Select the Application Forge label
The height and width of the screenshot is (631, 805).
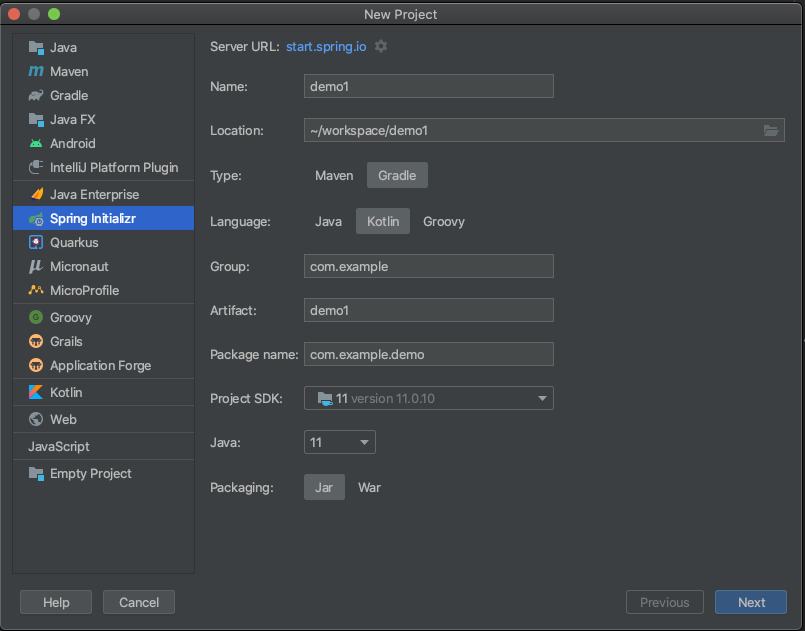click(x=101, y=366)
